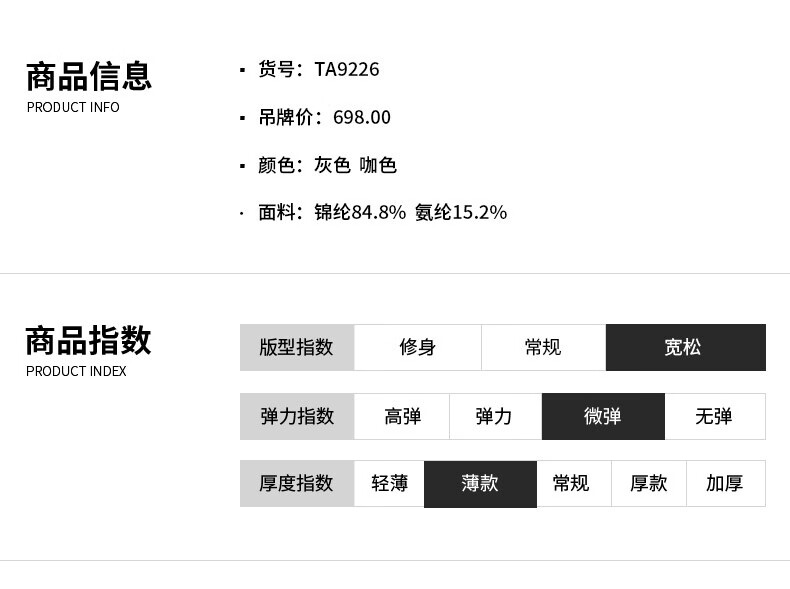The width and height of the screenshot is (790, 589).
Task: Click the highlighted 薄款 thickness cell
Action: pos(481,484)
